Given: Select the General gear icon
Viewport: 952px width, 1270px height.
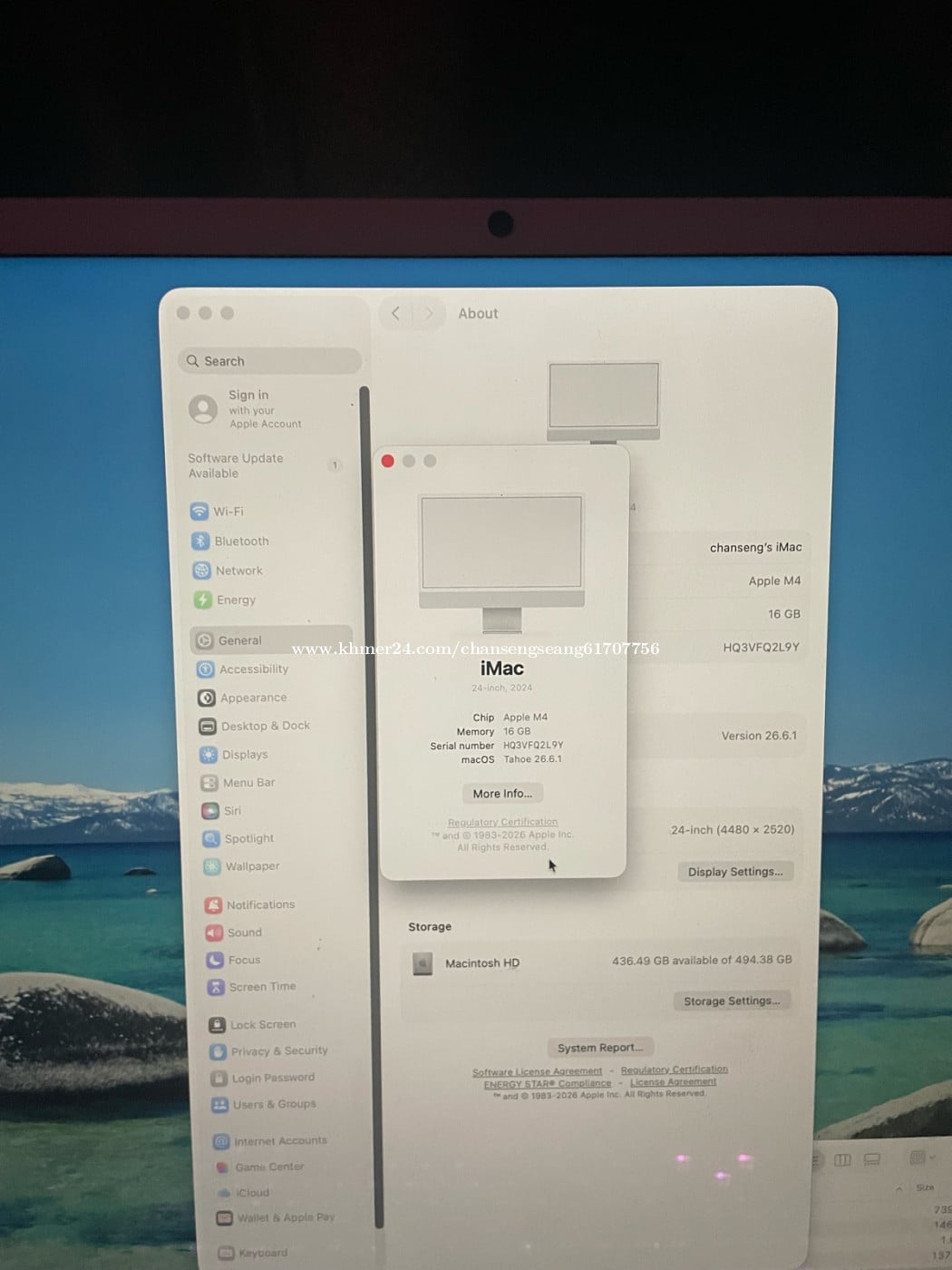Looking at the screenshot, I should coord(205,640).
